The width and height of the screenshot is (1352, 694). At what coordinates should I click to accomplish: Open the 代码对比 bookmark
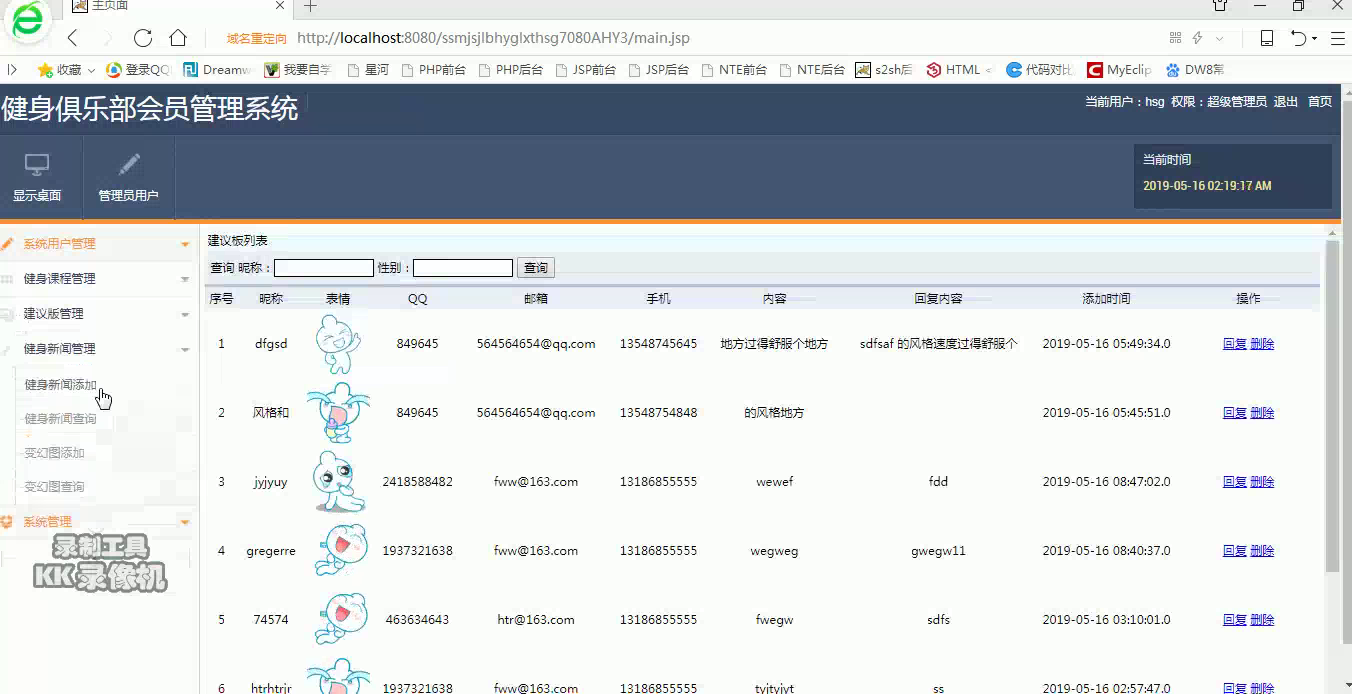coord(1040,70)
